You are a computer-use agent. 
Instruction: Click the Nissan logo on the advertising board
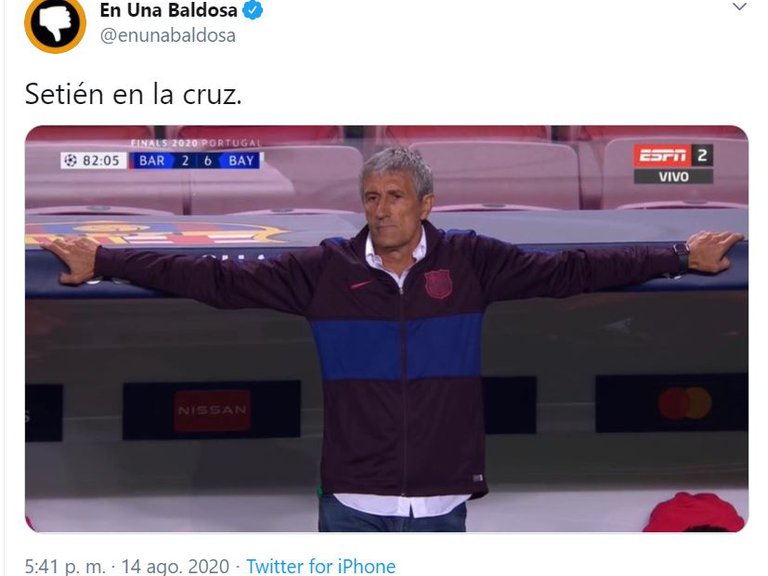coord(212,410)
